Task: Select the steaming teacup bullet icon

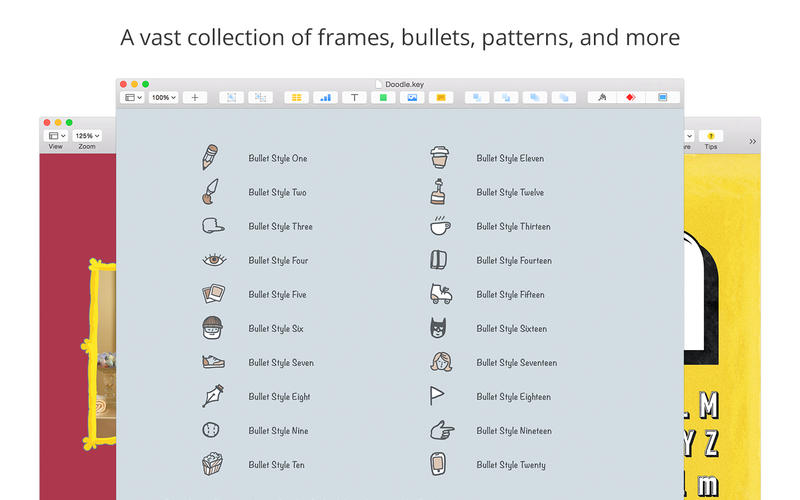Action: coord(440,226)
